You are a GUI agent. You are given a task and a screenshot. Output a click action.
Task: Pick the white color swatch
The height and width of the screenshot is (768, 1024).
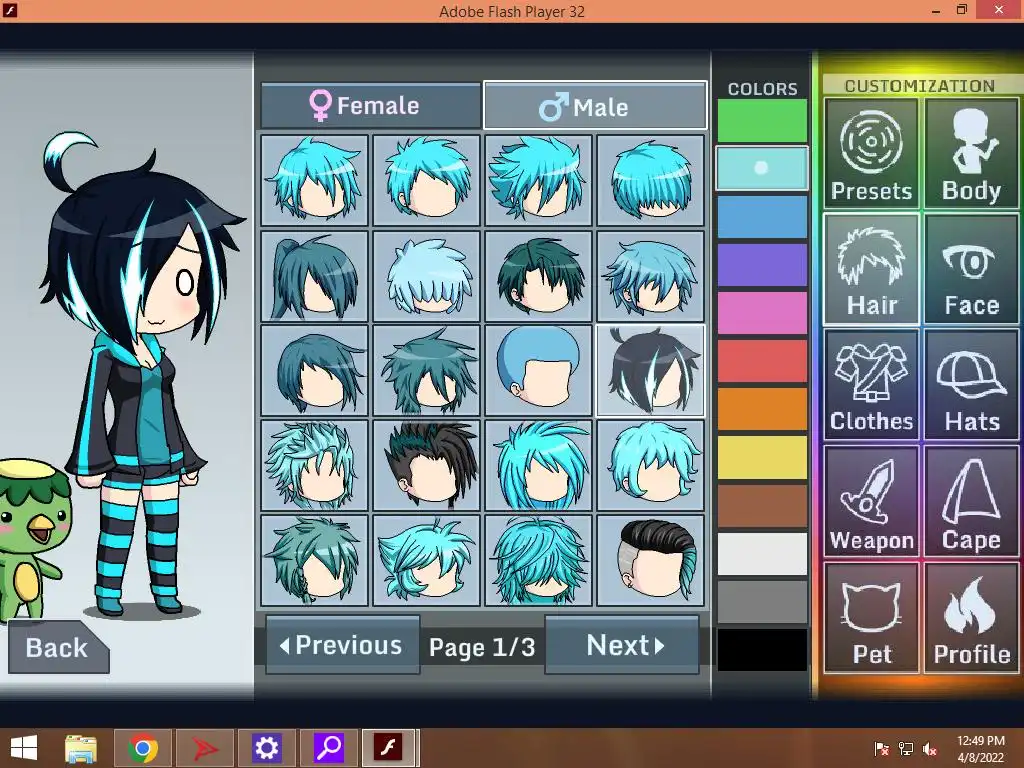[762, 554]
